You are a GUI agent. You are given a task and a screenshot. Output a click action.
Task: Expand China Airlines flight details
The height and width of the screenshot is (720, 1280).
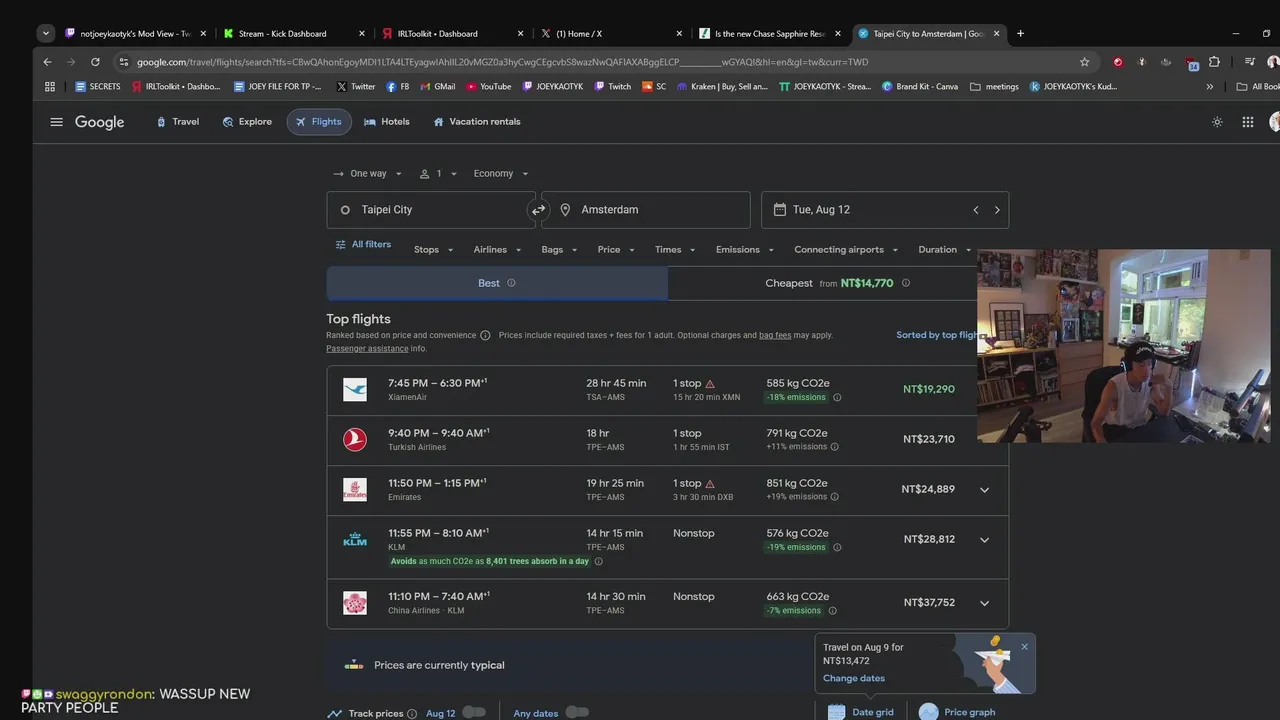pos(984,603)
